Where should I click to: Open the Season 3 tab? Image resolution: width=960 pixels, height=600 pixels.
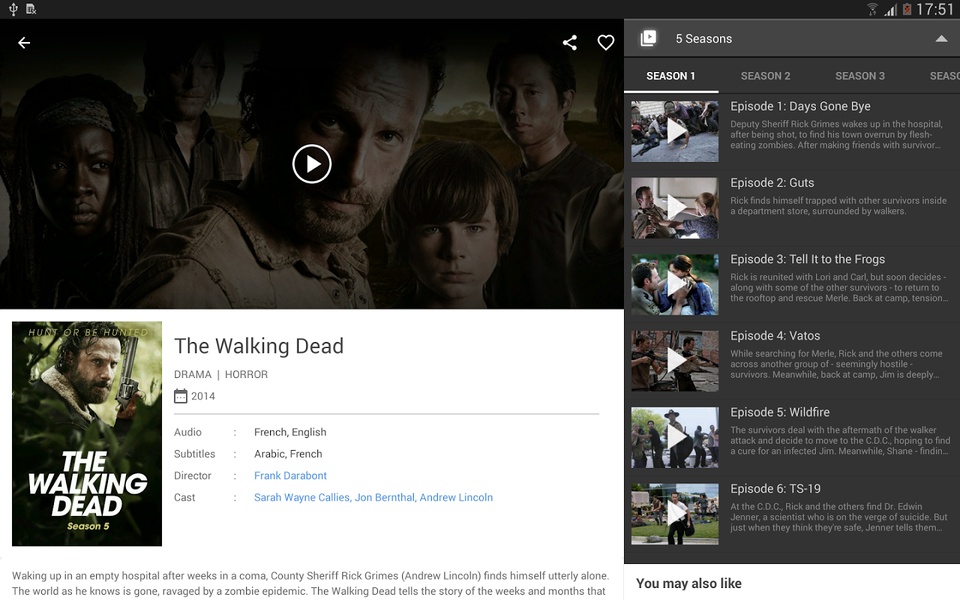860,76
